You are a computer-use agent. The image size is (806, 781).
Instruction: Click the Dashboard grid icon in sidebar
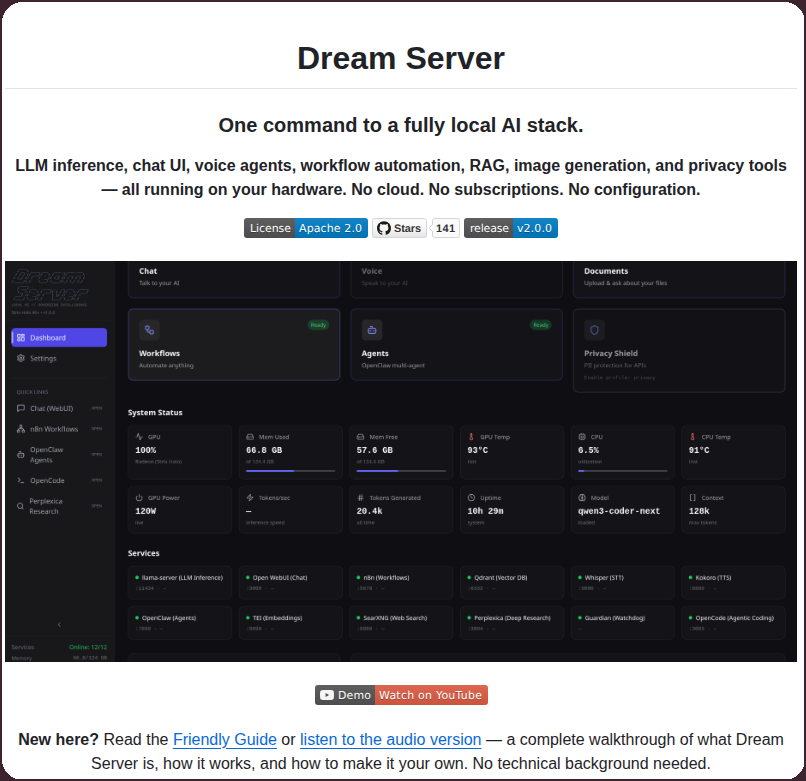tap(21, 338)
